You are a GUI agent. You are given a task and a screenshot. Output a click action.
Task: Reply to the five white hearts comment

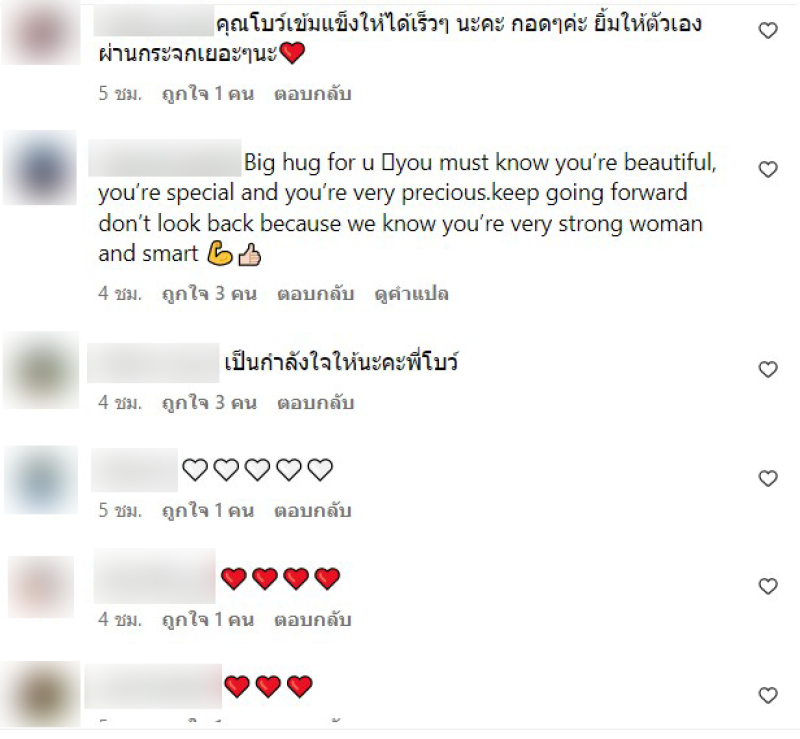tap(313, 510)
